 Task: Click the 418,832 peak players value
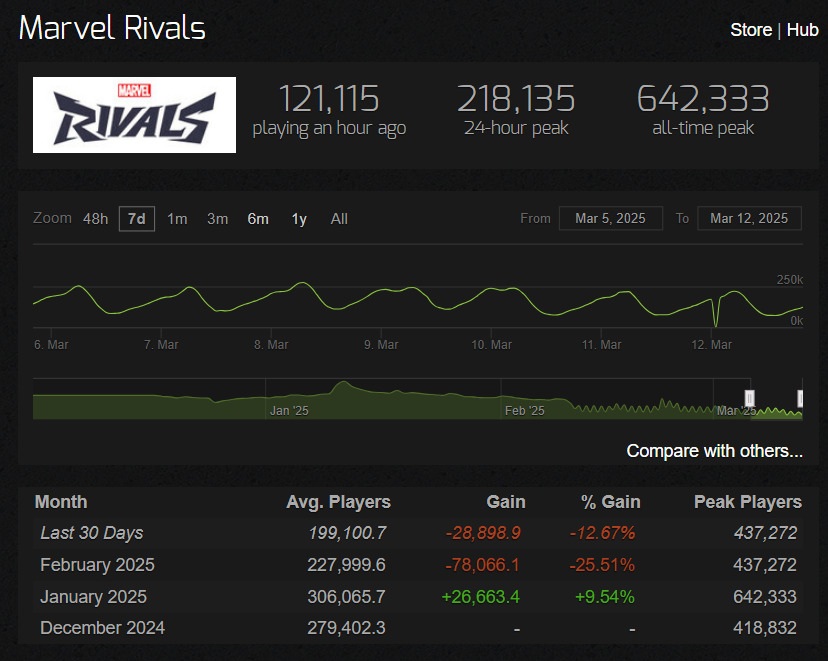(x=765, y=628)
